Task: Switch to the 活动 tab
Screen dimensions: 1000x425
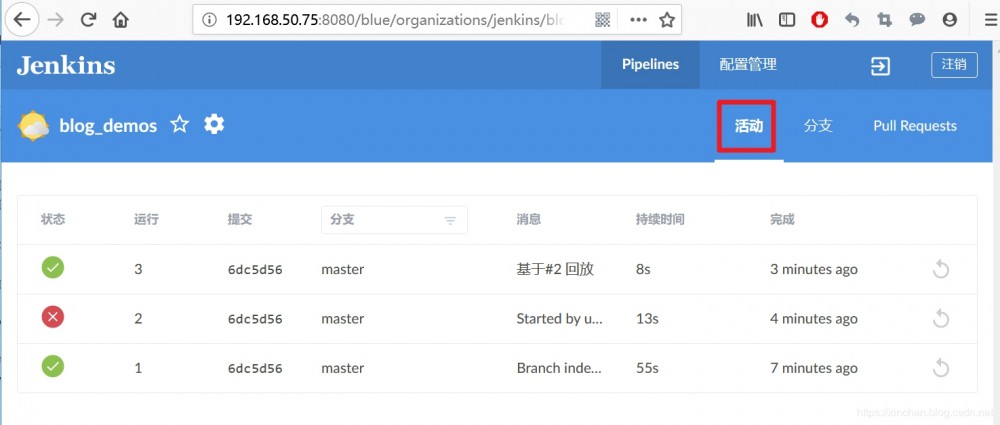Action: tap(749, 126)
